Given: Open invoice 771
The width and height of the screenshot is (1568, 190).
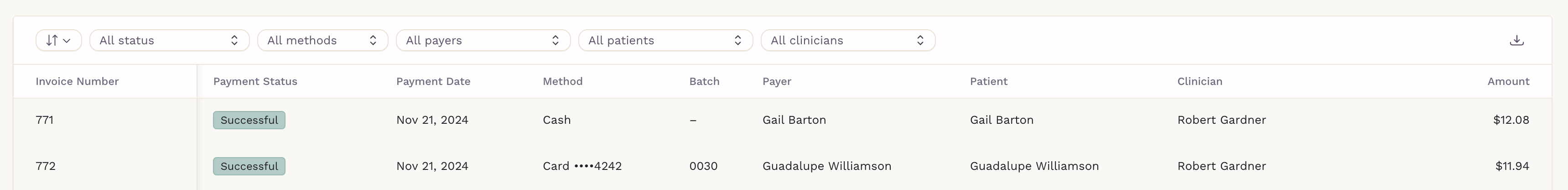Looking at the screenshot, I should pyautogui.click(x=44, y=120).
